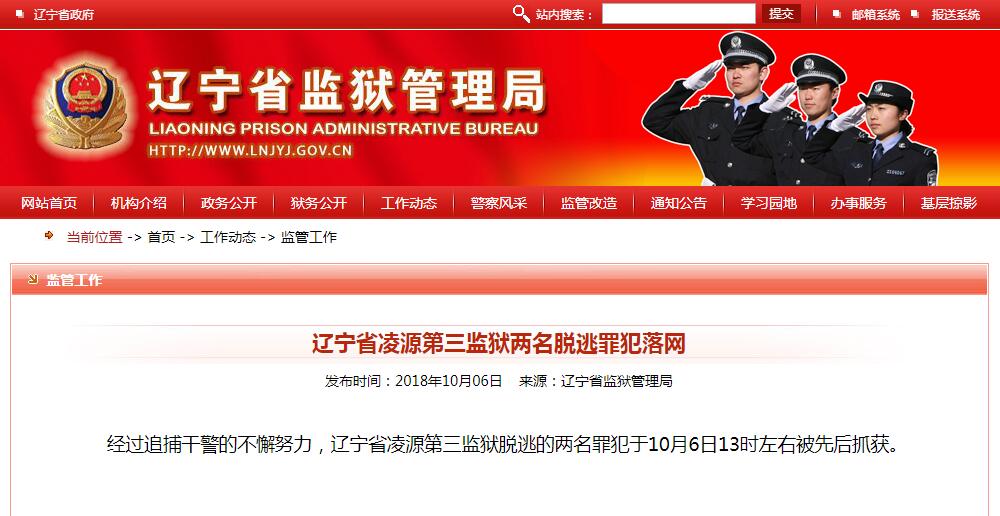
Task: Click the magnifying glass search icon
Action: tap(521, 13)
